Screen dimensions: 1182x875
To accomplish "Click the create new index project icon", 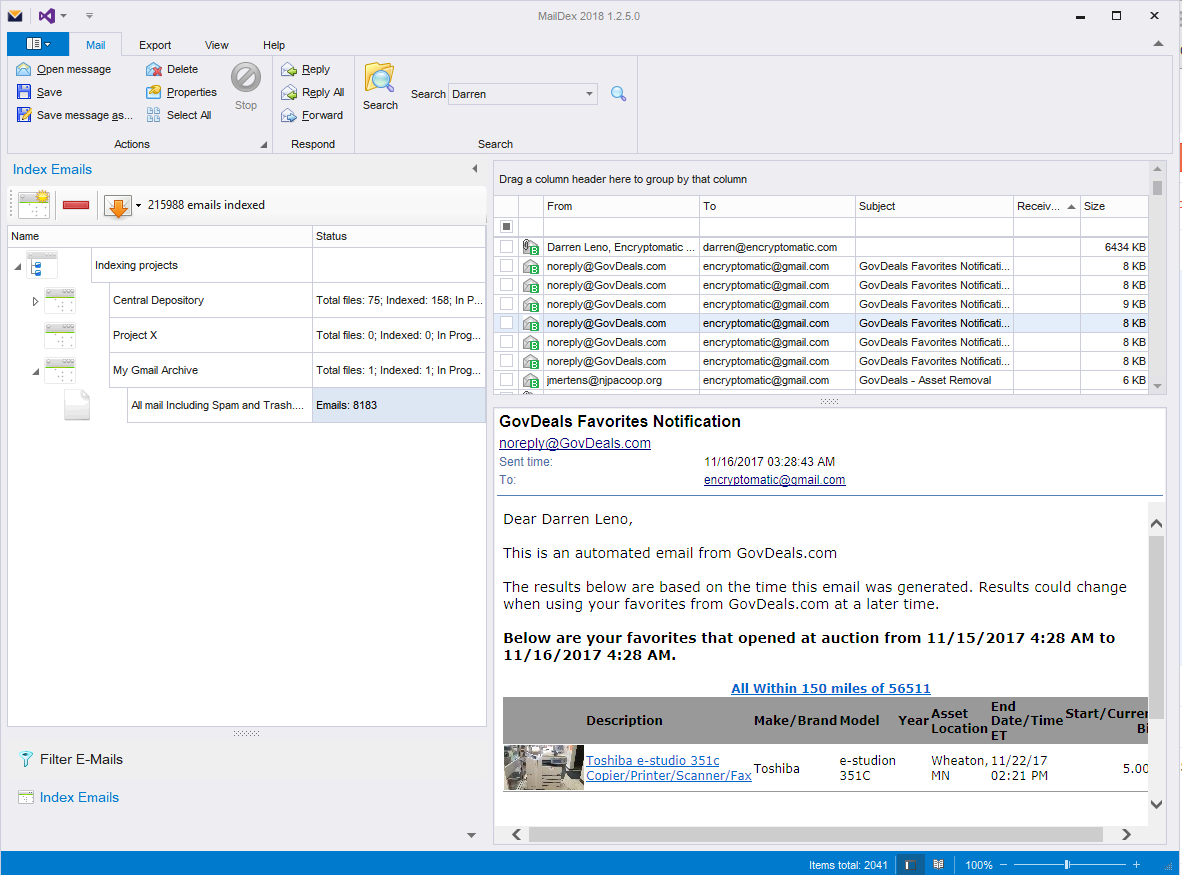I will [x=31, y=204].
